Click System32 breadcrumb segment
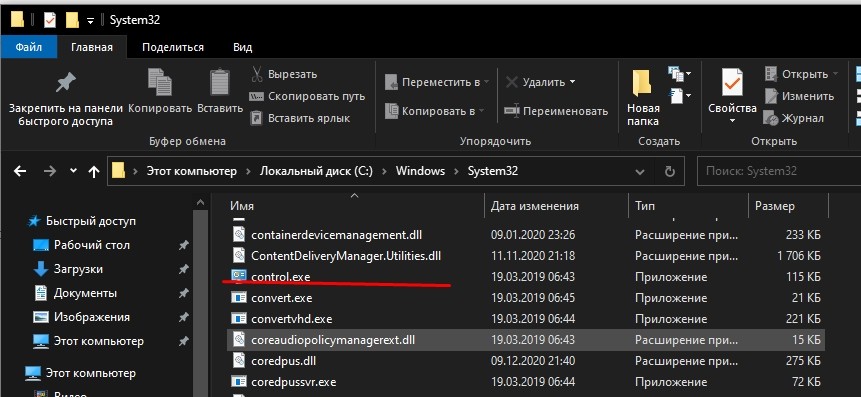 (493, 171)
